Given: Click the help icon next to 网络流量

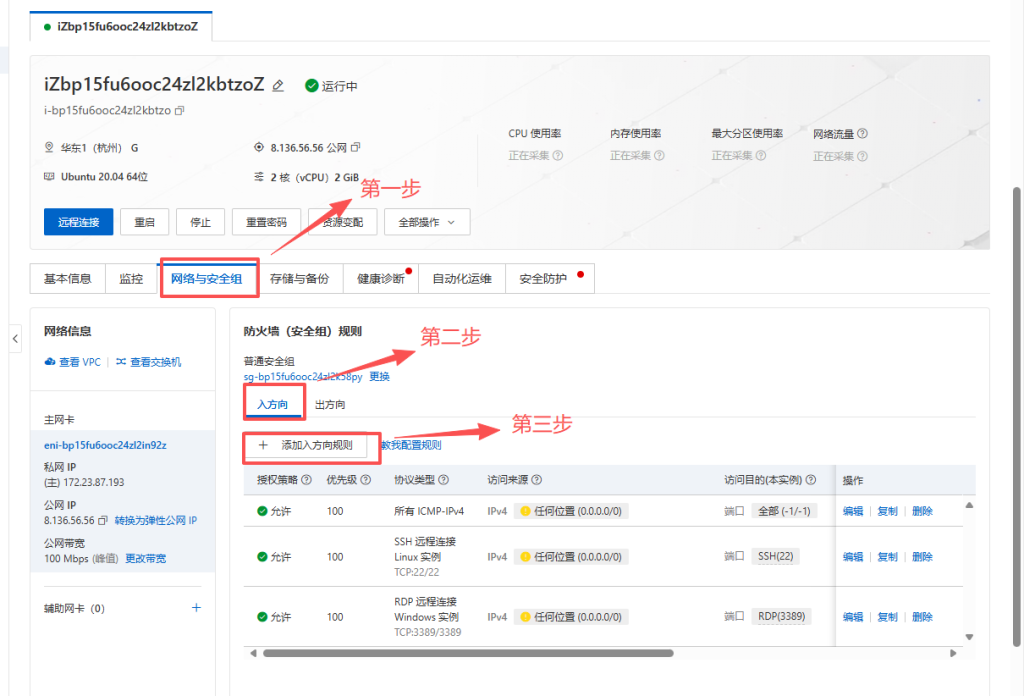Looking at the screenshot, I should [862, 133].
